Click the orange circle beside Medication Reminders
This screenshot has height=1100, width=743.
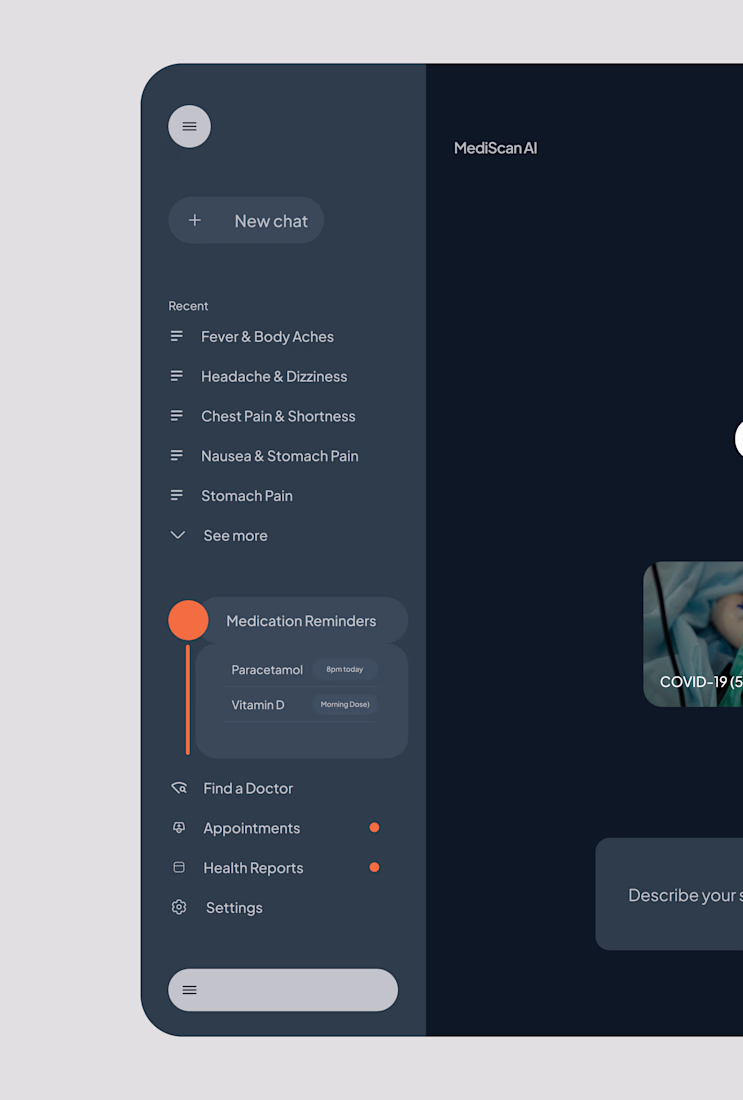tap(188, 620)
